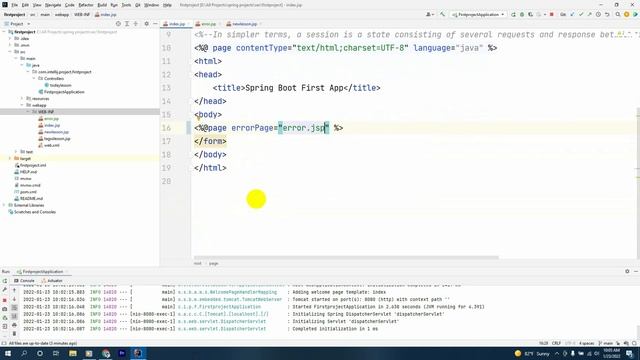Click the rerun application icon in toolbar
This screenshot has width=640, height=360.
pos(513,15)
